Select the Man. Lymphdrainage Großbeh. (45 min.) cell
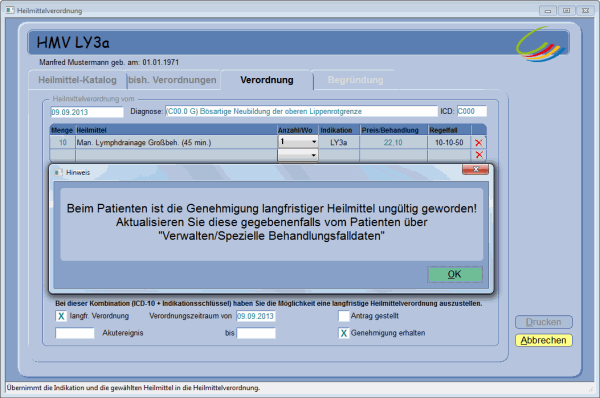This screenshot has width=600, height=398. click(x=176, y=142)
